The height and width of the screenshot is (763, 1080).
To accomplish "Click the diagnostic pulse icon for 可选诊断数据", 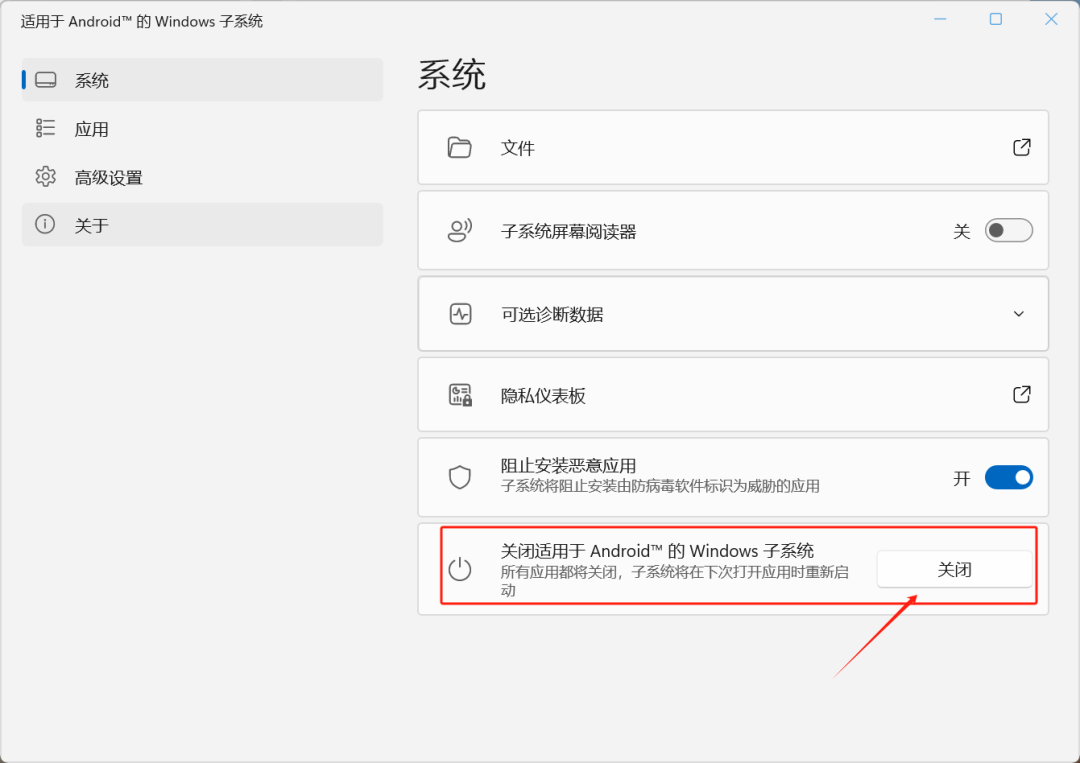I will (x=460, y=314).
